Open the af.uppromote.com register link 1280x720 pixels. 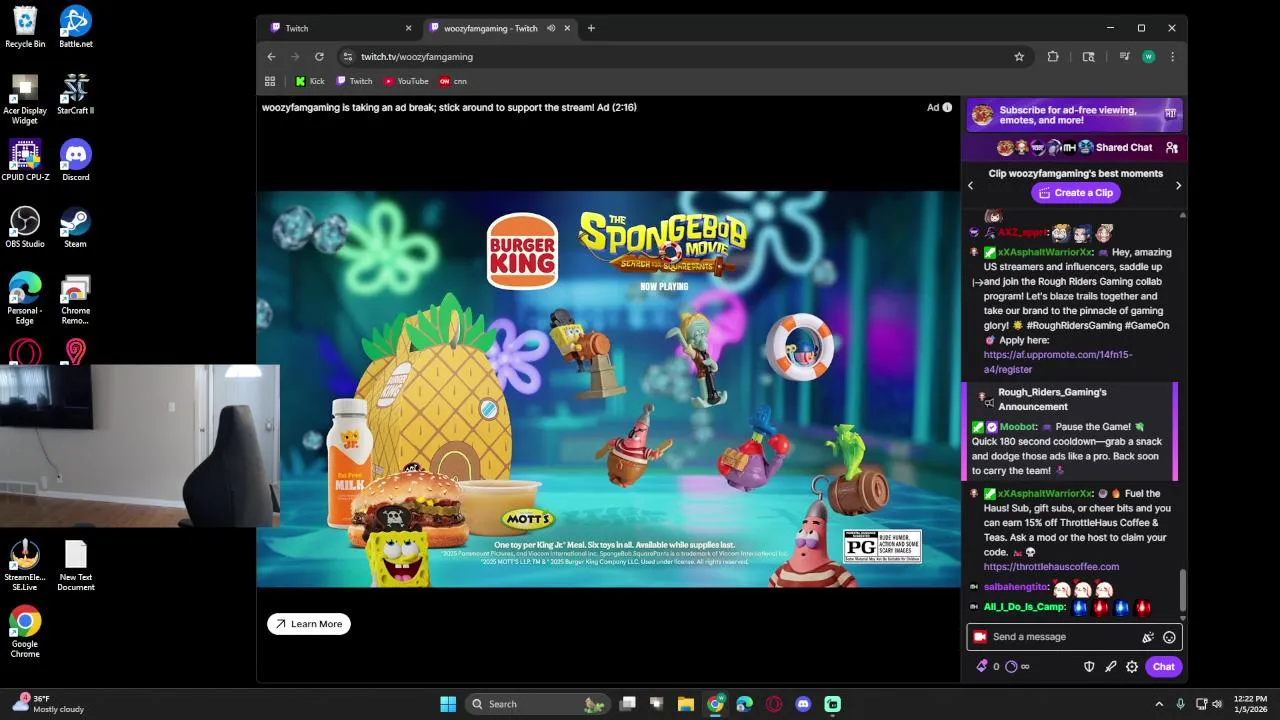(1058, 362)
